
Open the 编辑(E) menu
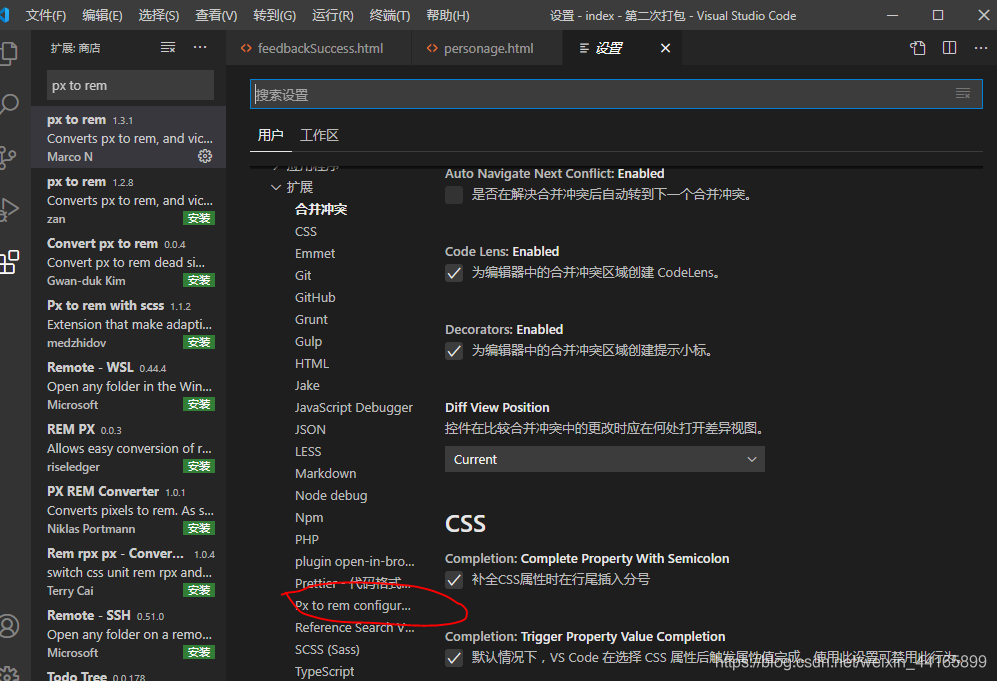[x=102, y=15]
